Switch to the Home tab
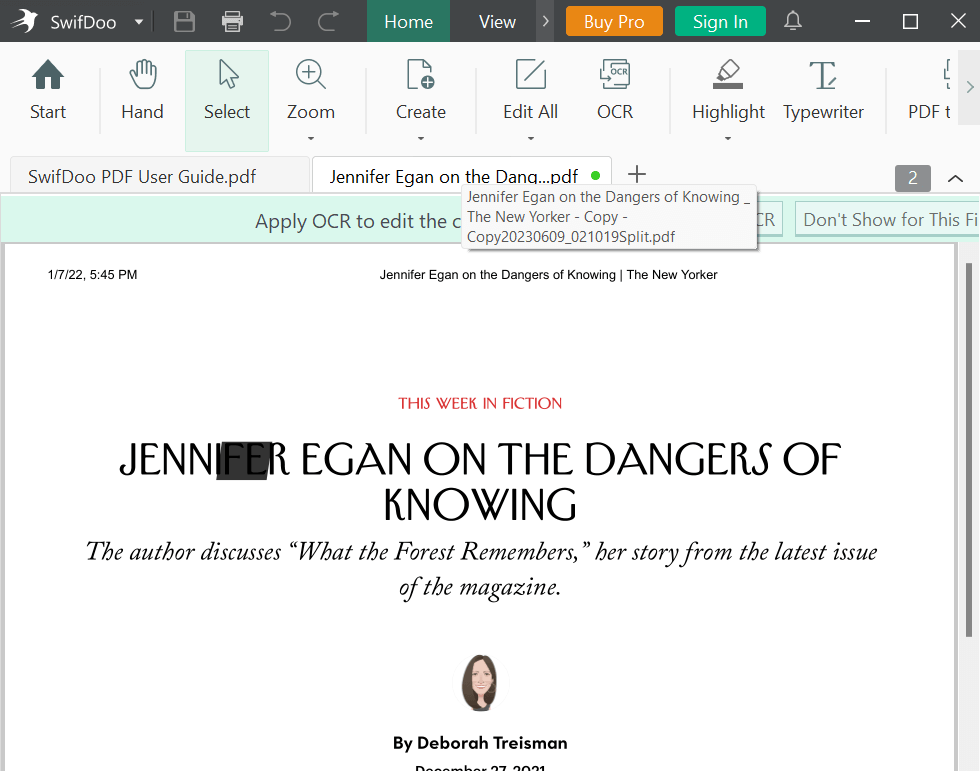 408,21
